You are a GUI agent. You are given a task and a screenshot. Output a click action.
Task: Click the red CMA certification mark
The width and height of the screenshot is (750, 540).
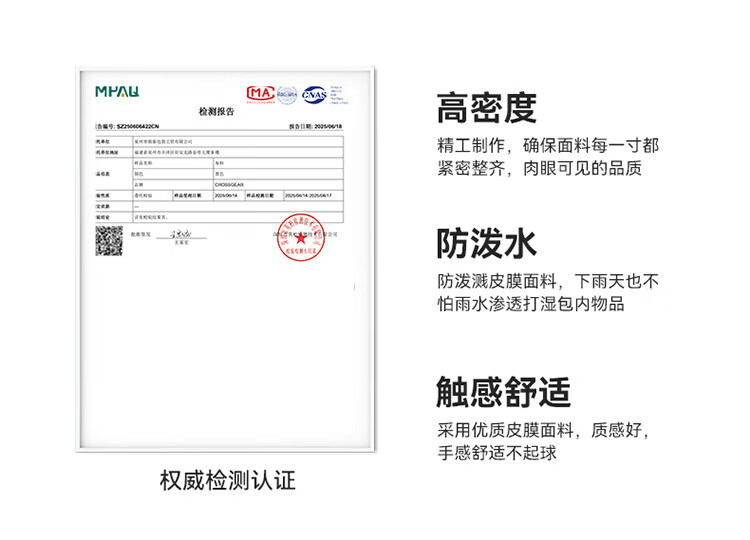[260, 94]
